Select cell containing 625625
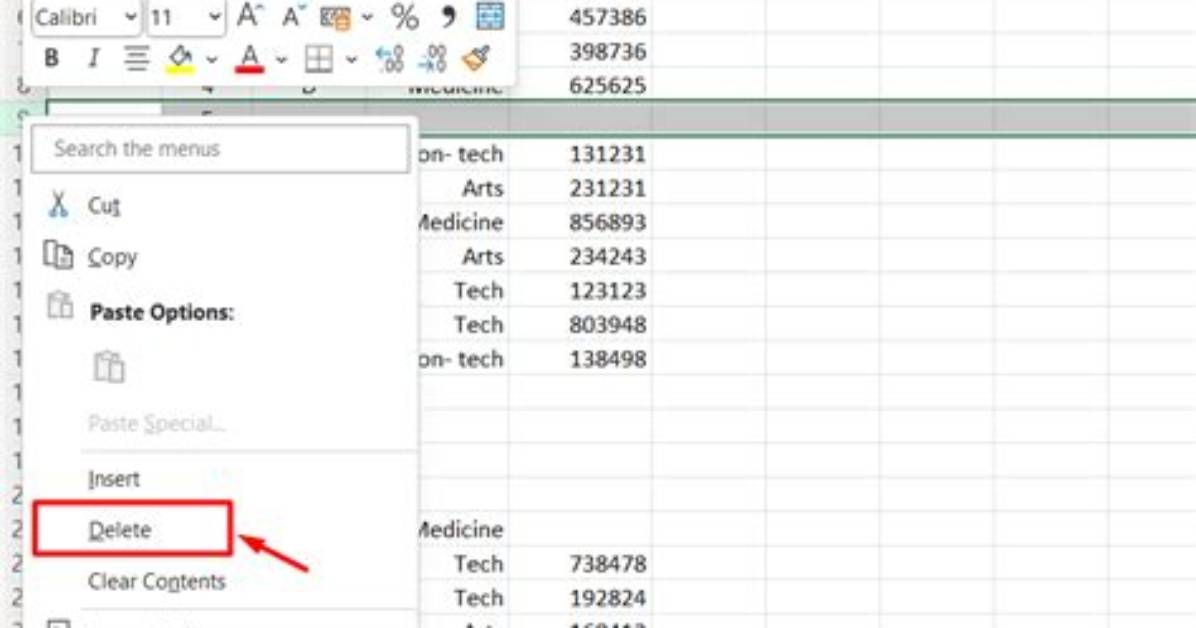This screenshot has height=628, width=1196. click(x=580, y=85)
